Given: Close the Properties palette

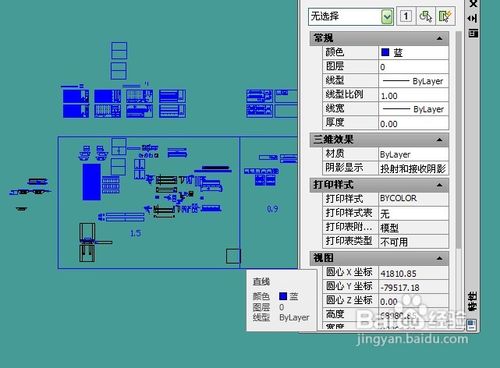Looking at the screenshot, I should (473, 4).
